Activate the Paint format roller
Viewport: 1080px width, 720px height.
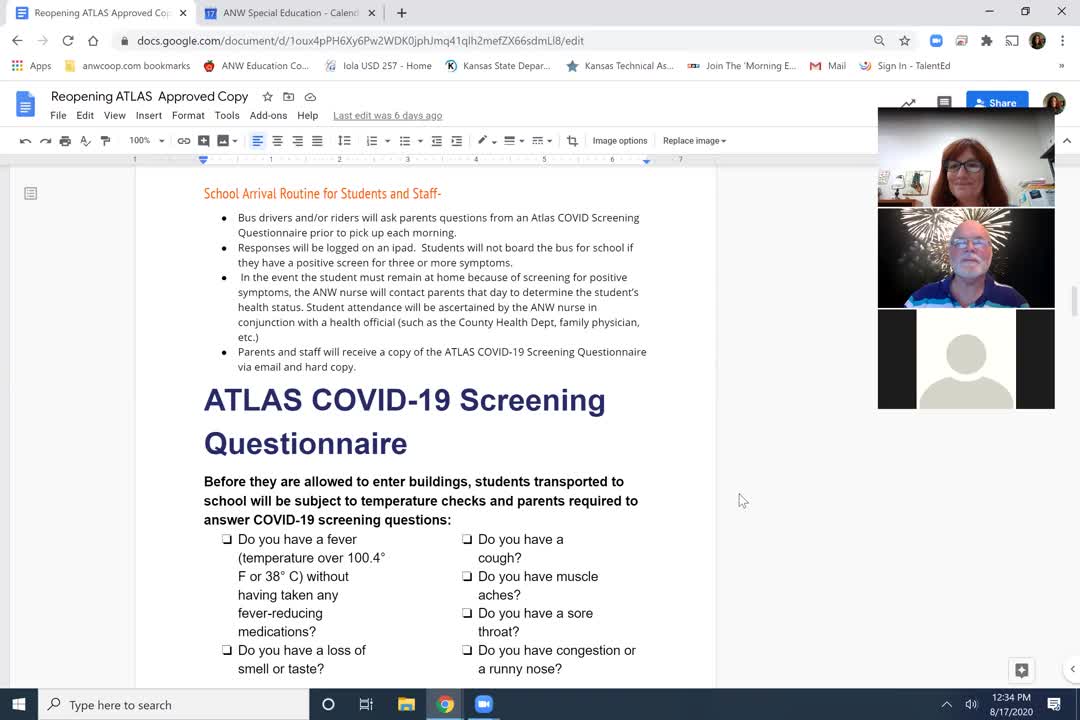point(105,141)
